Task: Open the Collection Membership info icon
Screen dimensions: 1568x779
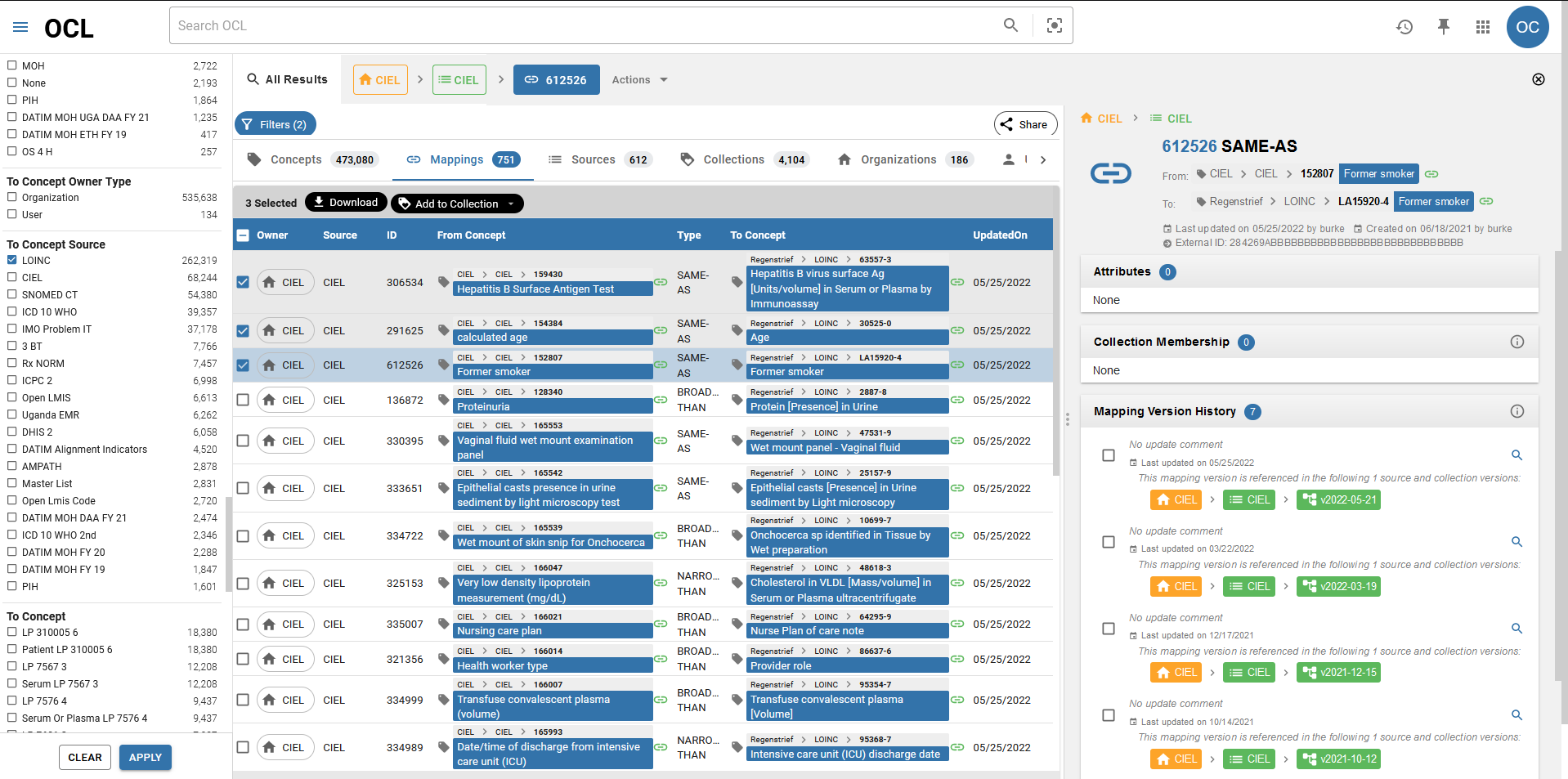Action: click(x=1517, y=342)
